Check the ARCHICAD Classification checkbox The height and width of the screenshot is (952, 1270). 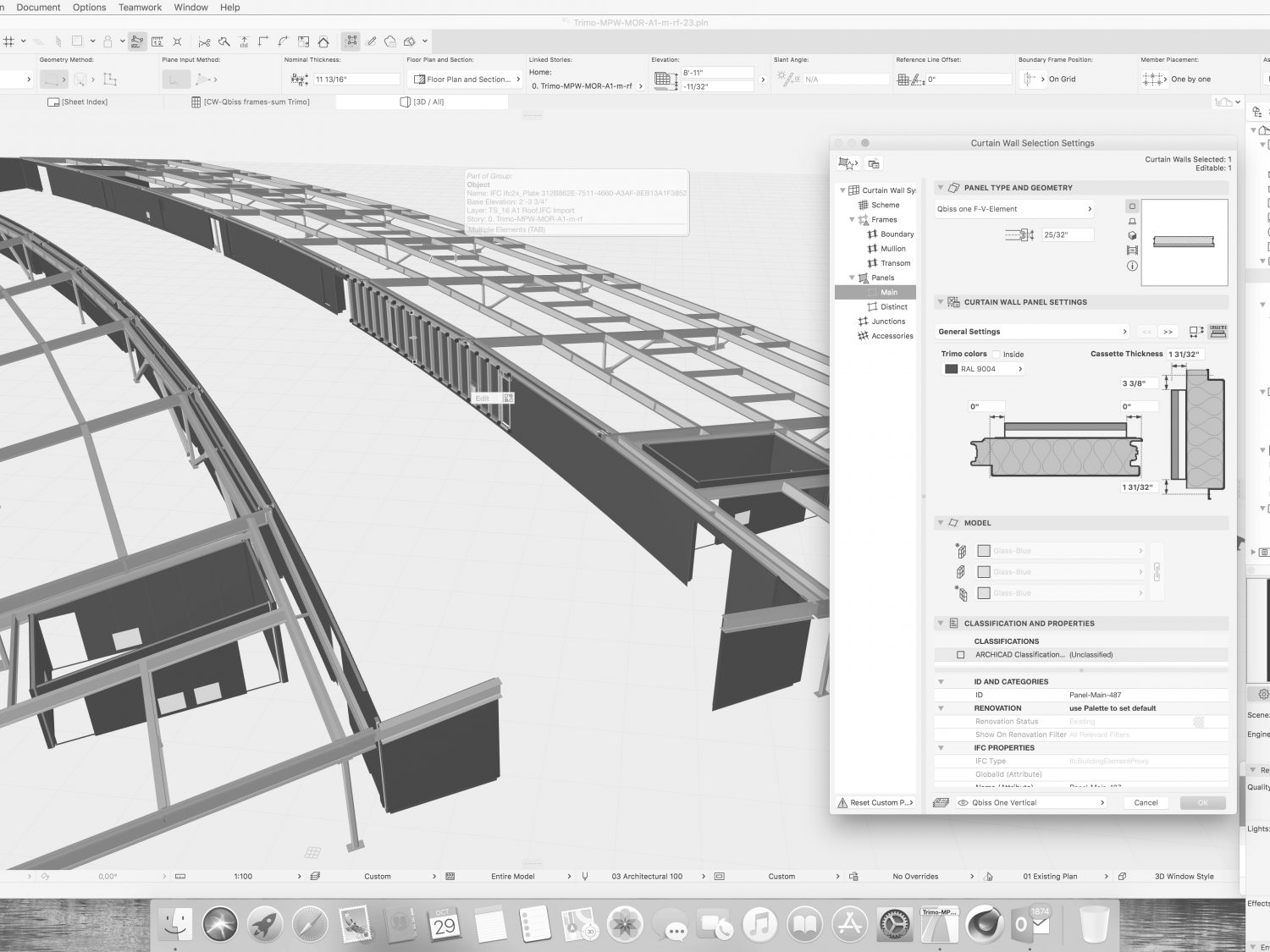pos(960,655)
